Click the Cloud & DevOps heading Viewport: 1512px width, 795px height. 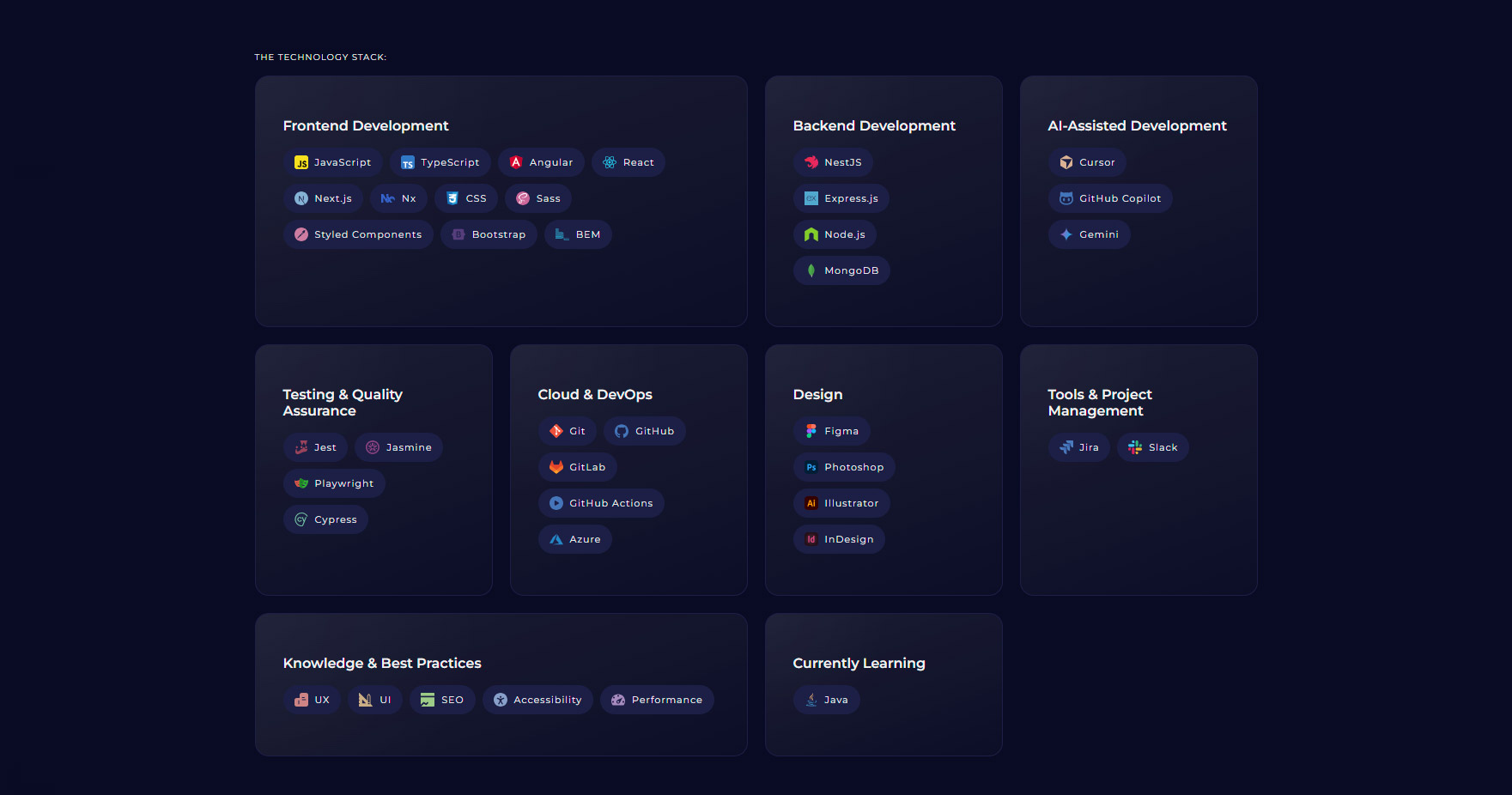[595, 394]
